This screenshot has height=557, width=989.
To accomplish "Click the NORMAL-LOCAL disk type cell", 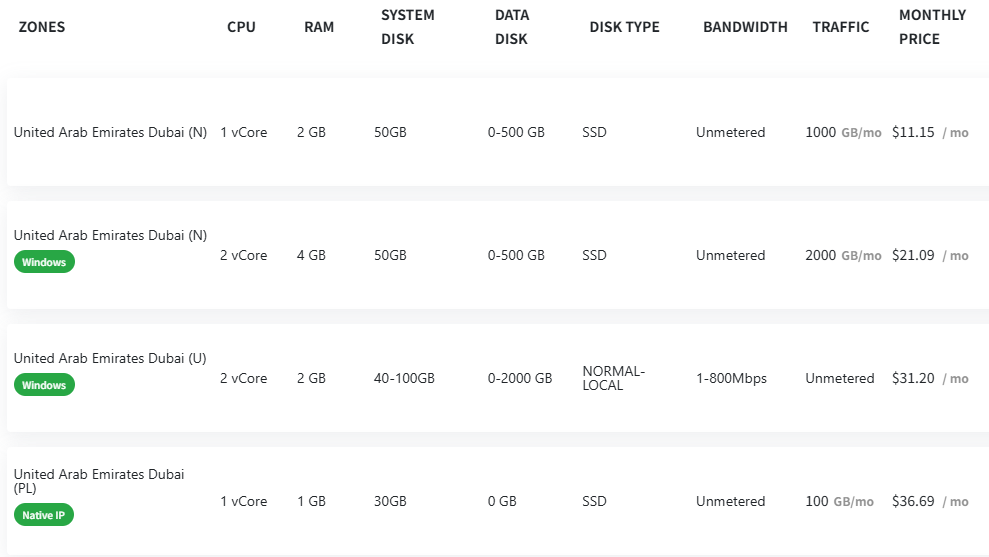I will pos(613,378).
